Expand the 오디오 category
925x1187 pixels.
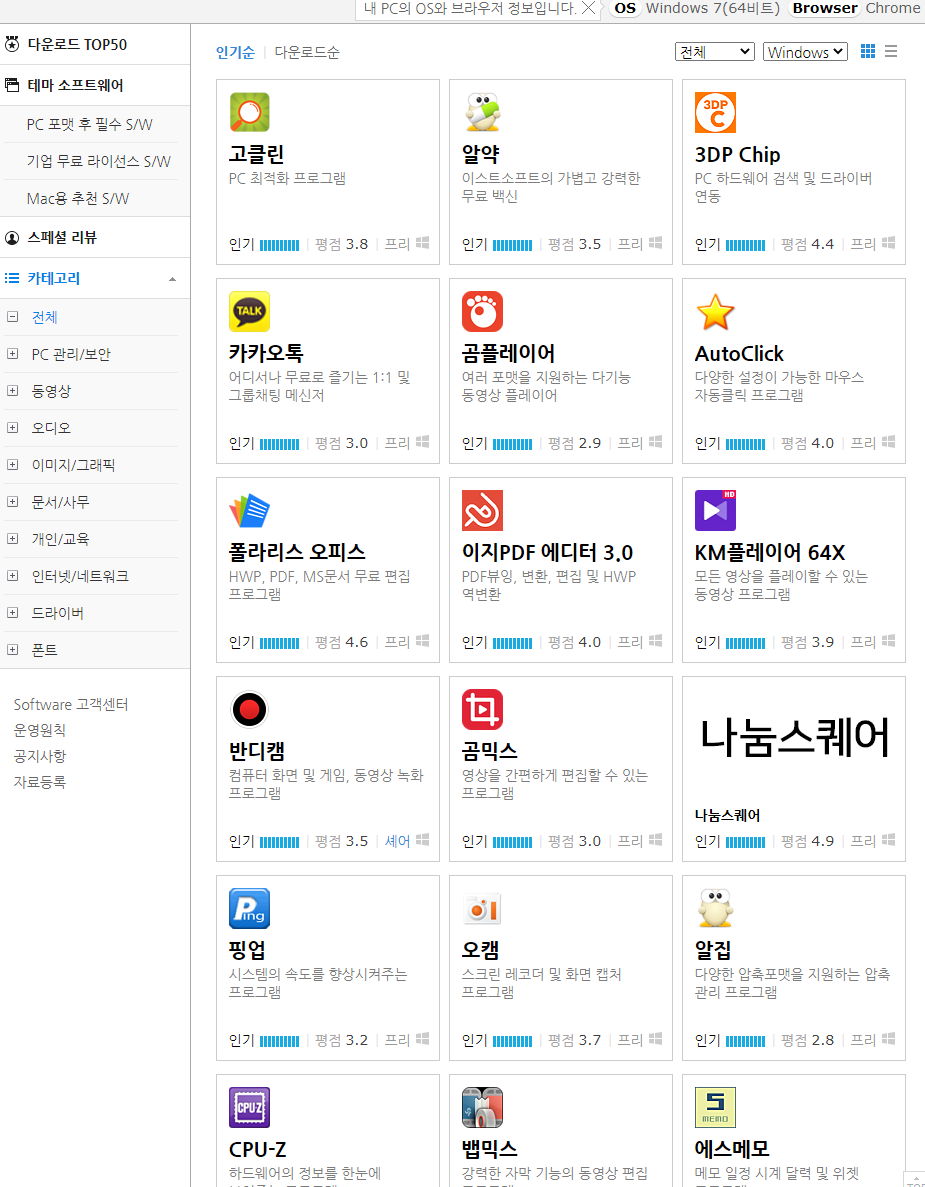point(12,428)
